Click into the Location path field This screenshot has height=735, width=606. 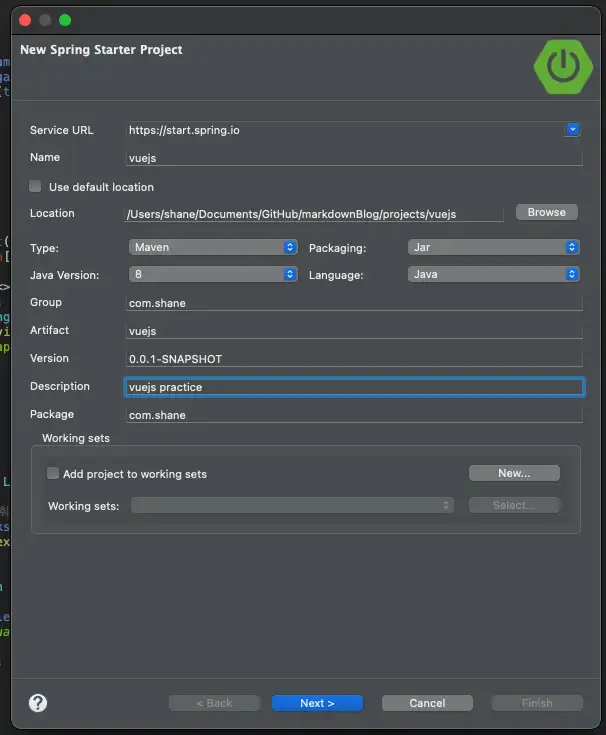point(314,214)
